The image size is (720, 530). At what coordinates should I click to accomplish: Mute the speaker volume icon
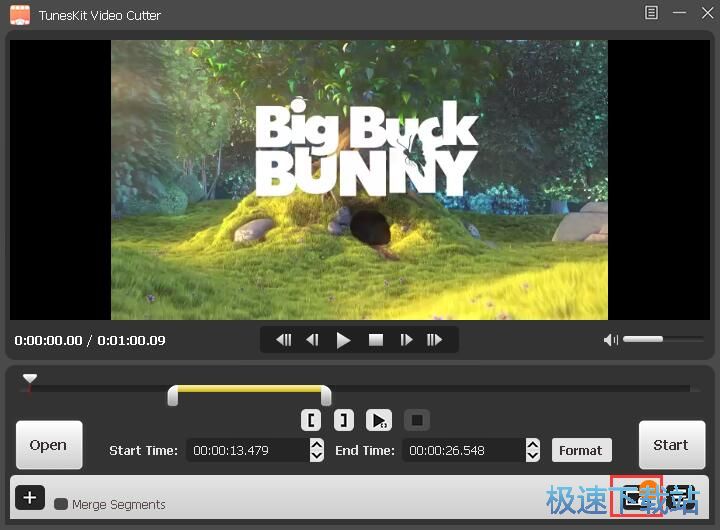pyautogui.click(x=611, y=340)
